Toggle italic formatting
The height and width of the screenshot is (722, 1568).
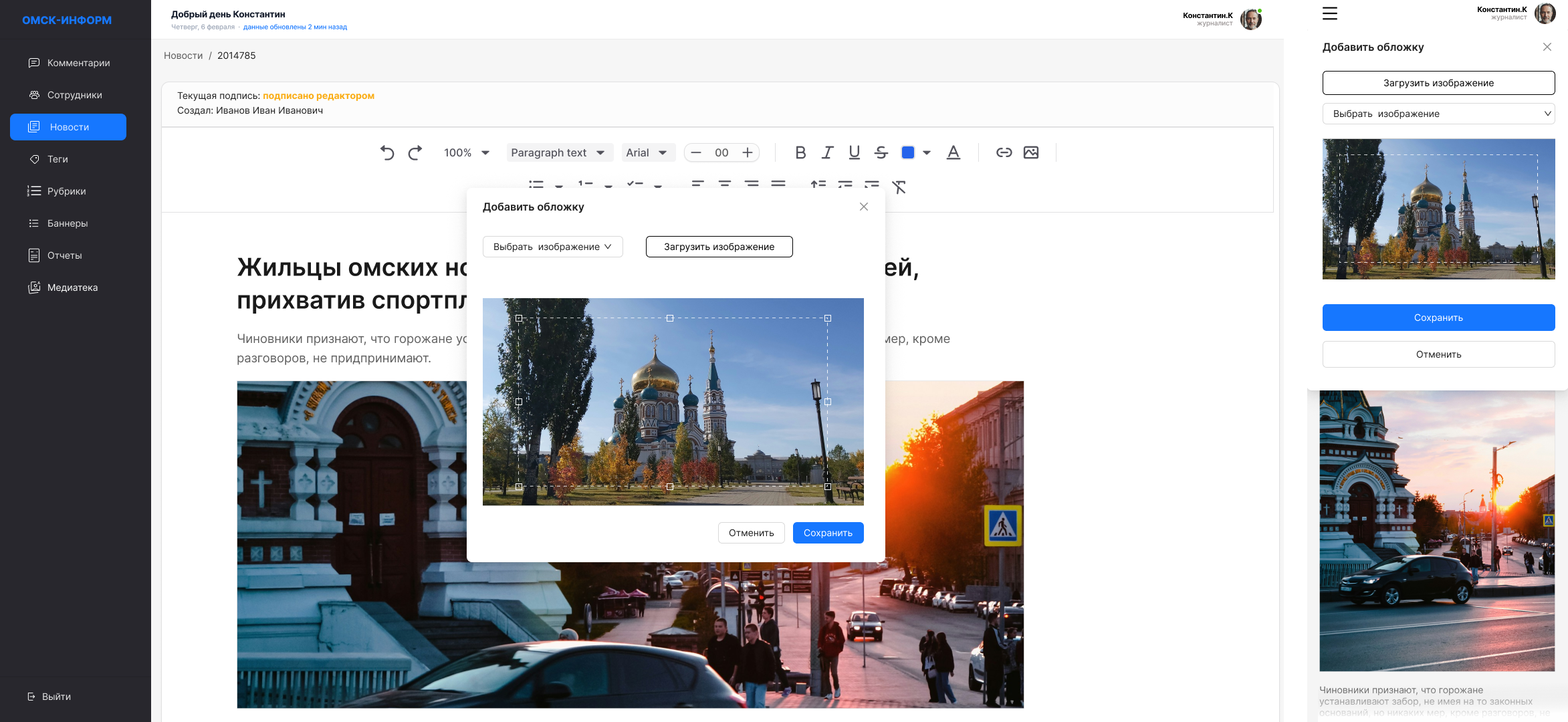coord(827,152)
